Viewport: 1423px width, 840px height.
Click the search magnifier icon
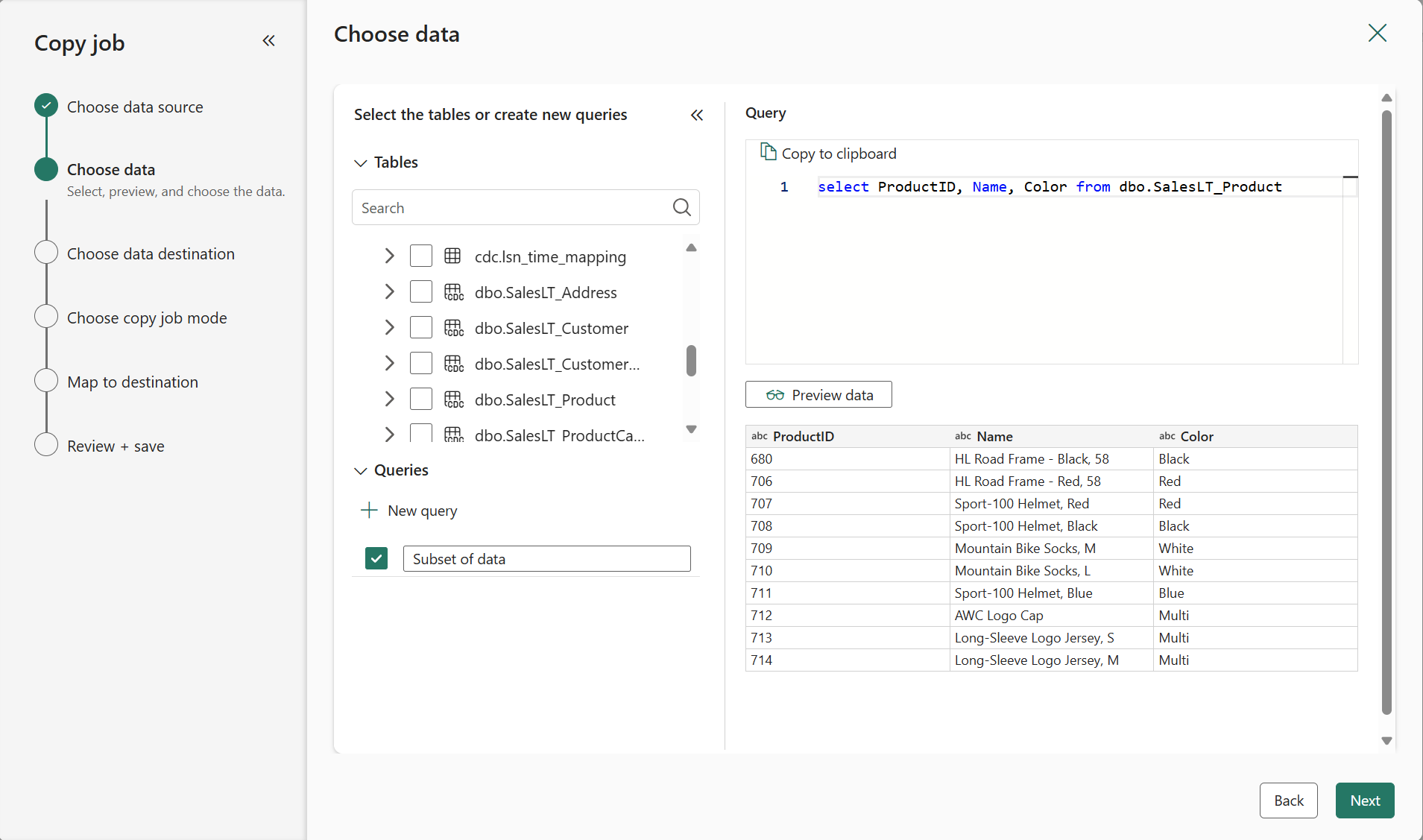click(x=681, y=207)
